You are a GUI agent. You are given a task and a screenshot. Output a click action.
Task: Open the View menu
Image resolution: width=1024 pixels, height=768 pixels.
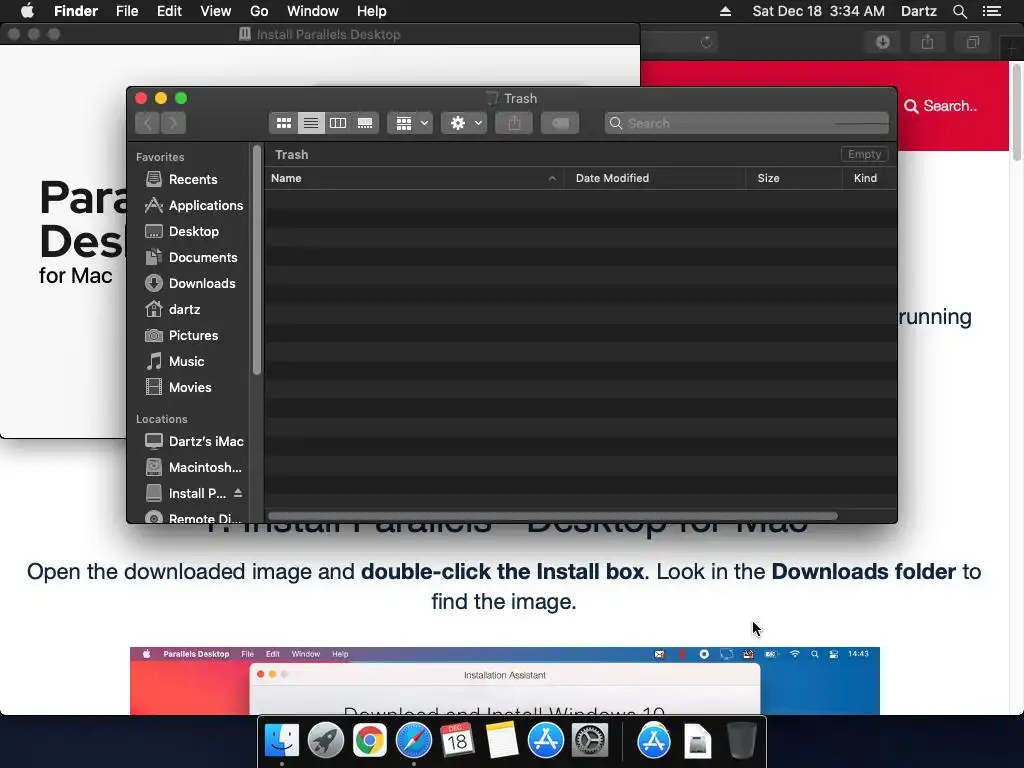pos(216,11)
